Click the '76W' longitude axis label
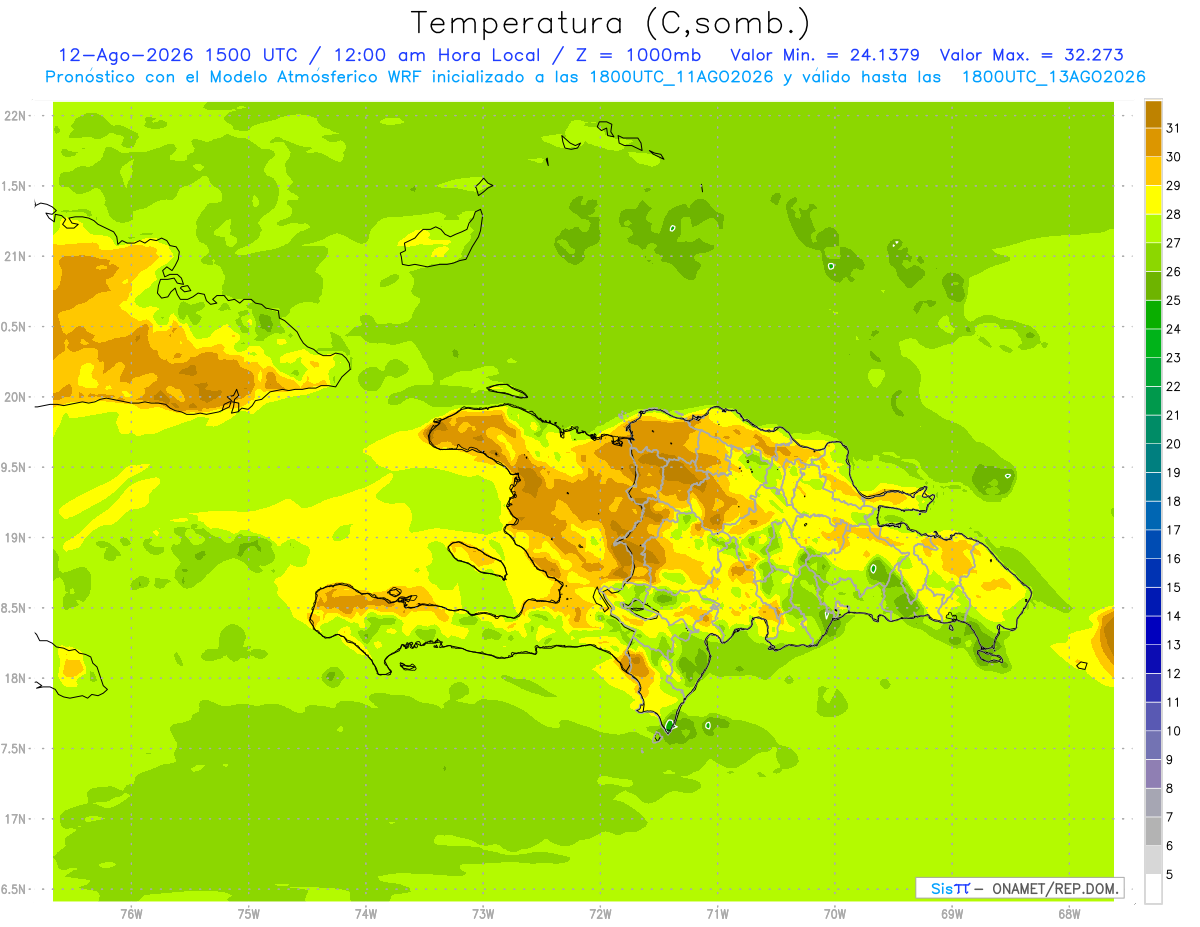This screenshot has width=1200, height=927. click(131, 912)
